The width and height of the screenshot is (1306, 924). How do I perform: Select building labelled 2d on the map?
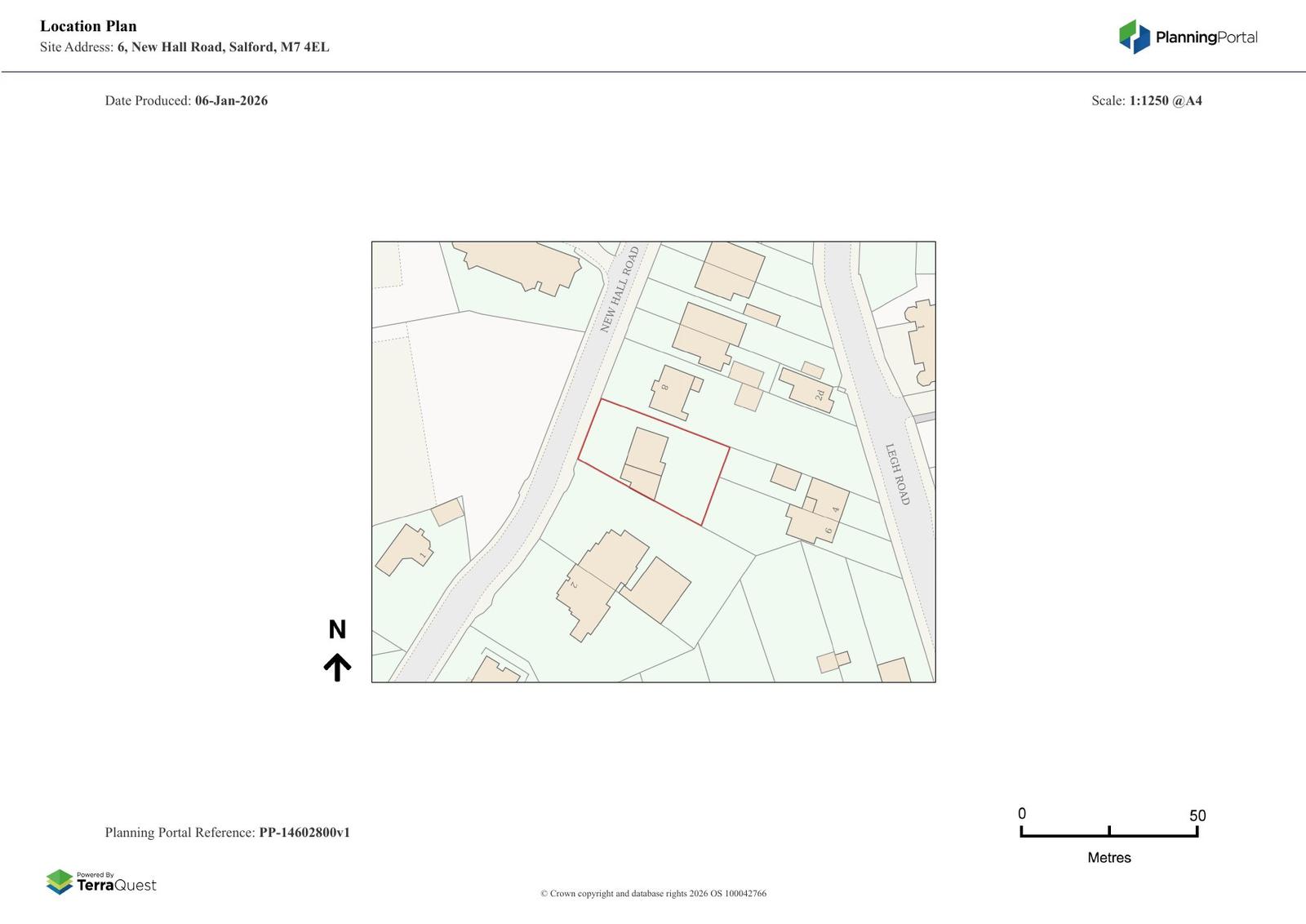[x=808, y=389]
